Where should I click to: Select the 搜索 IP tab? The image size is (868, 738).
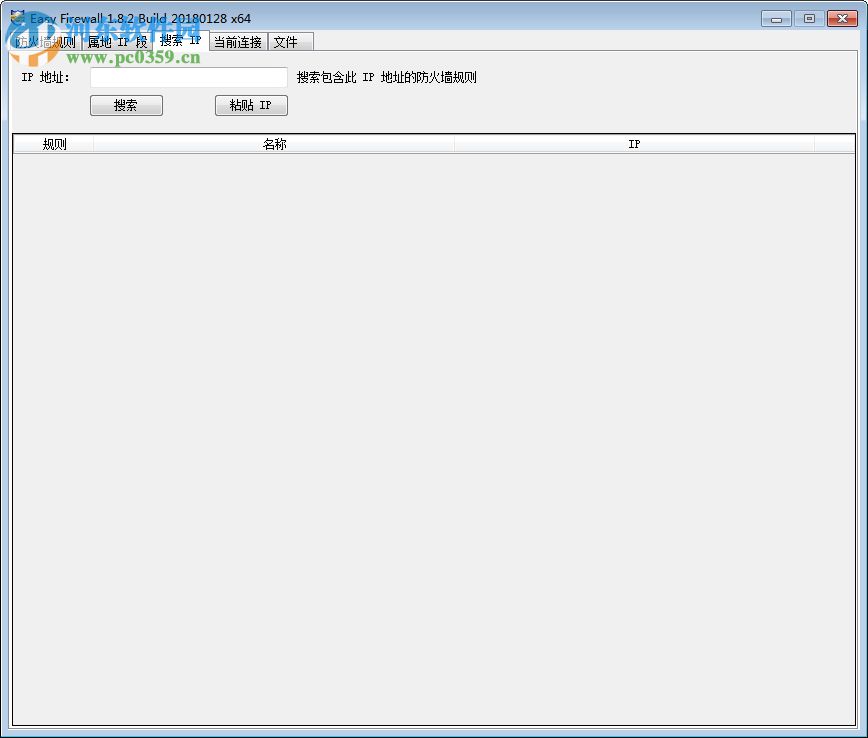coord(178,42)
